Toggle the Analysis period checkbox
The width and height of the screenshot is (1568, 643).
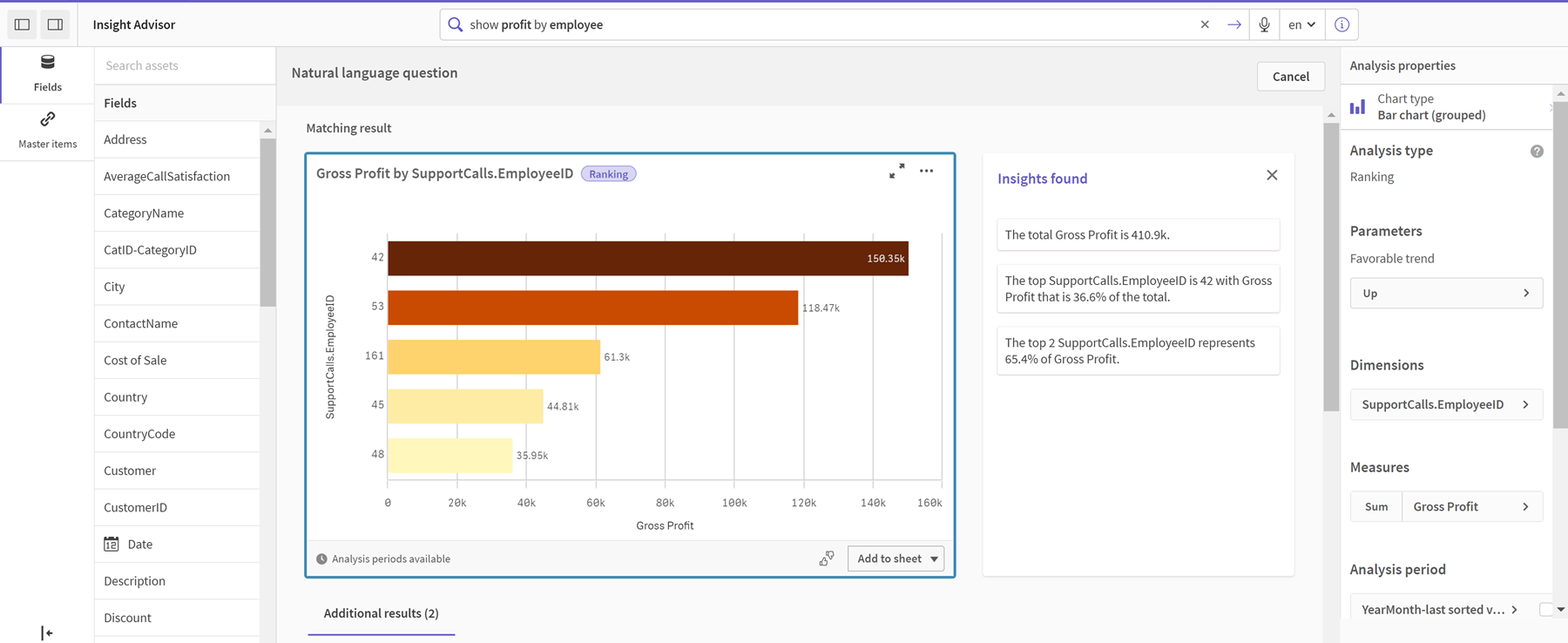(1545, 609)
